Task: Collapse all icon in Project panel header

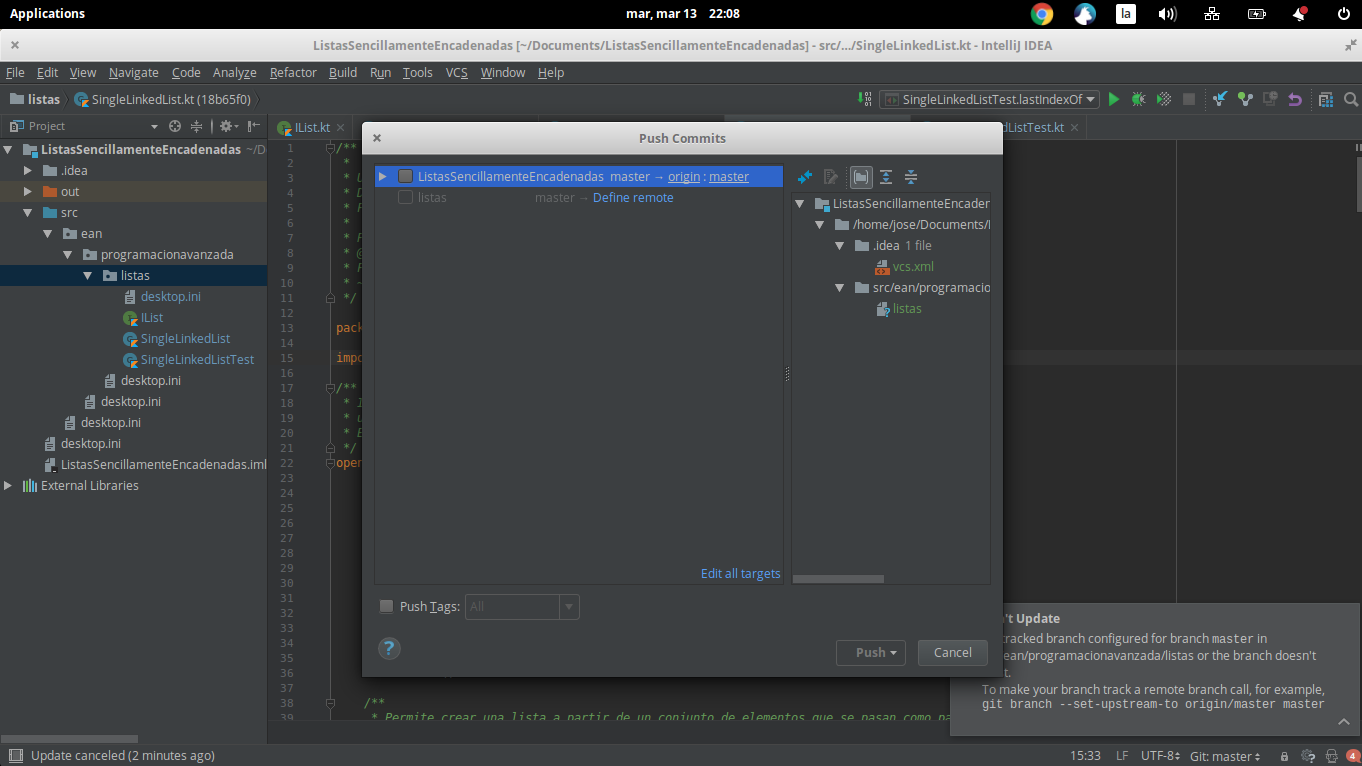Action: (197, 126)
